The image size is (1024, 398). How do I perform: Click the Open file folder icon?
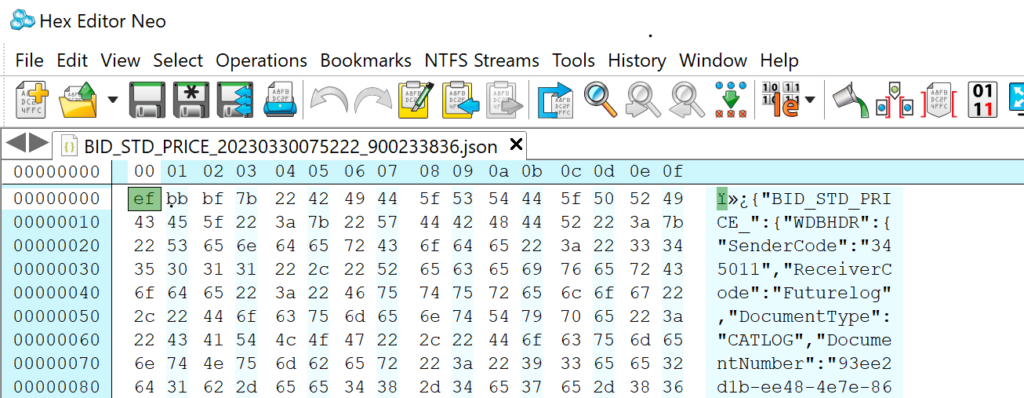coord(78,100)
